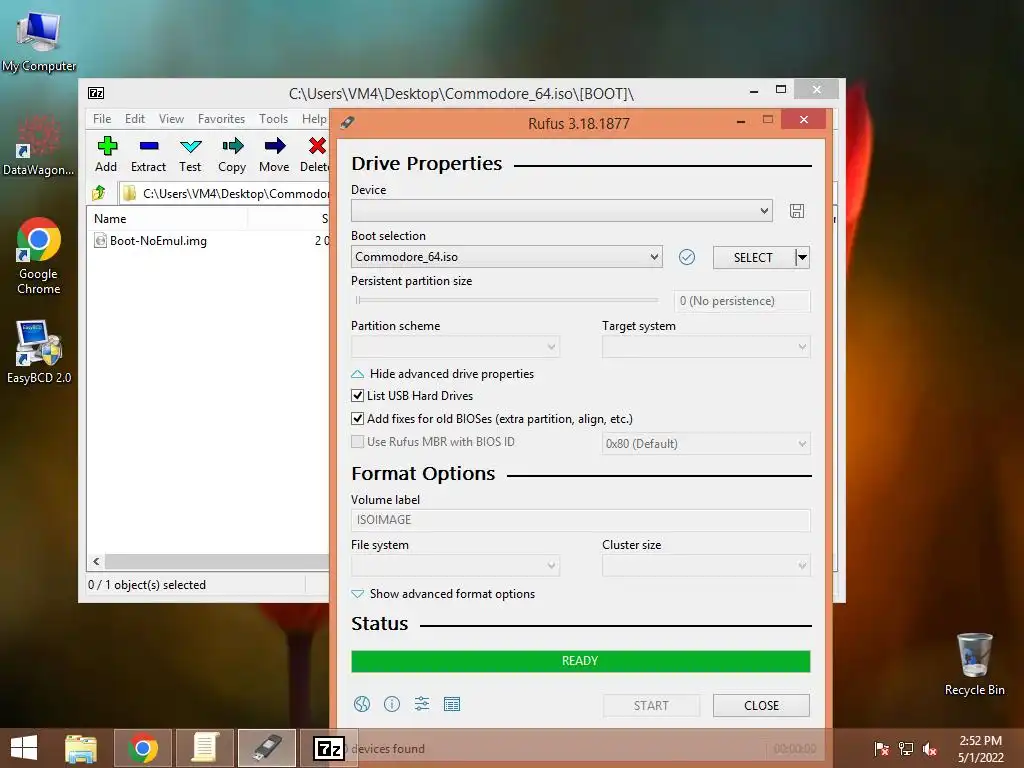Image resolution: width=1024 pixels, height=768 pixels.
Task: Click the Volume label field ISOIMAGE
Action: click(581, 520)
